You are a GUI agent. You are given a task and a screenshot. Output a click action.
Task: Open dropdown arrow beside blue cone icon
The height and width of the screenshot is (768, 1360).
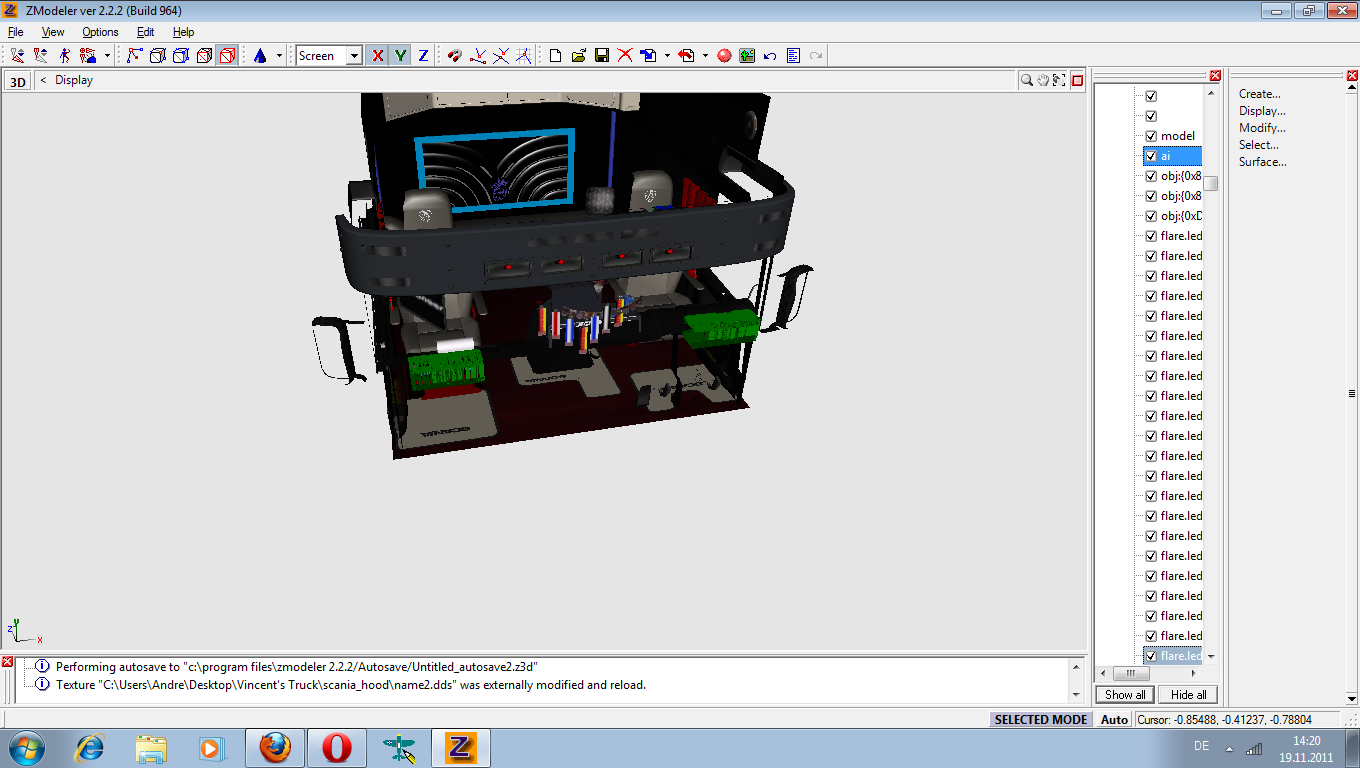[x=279, y=56]
